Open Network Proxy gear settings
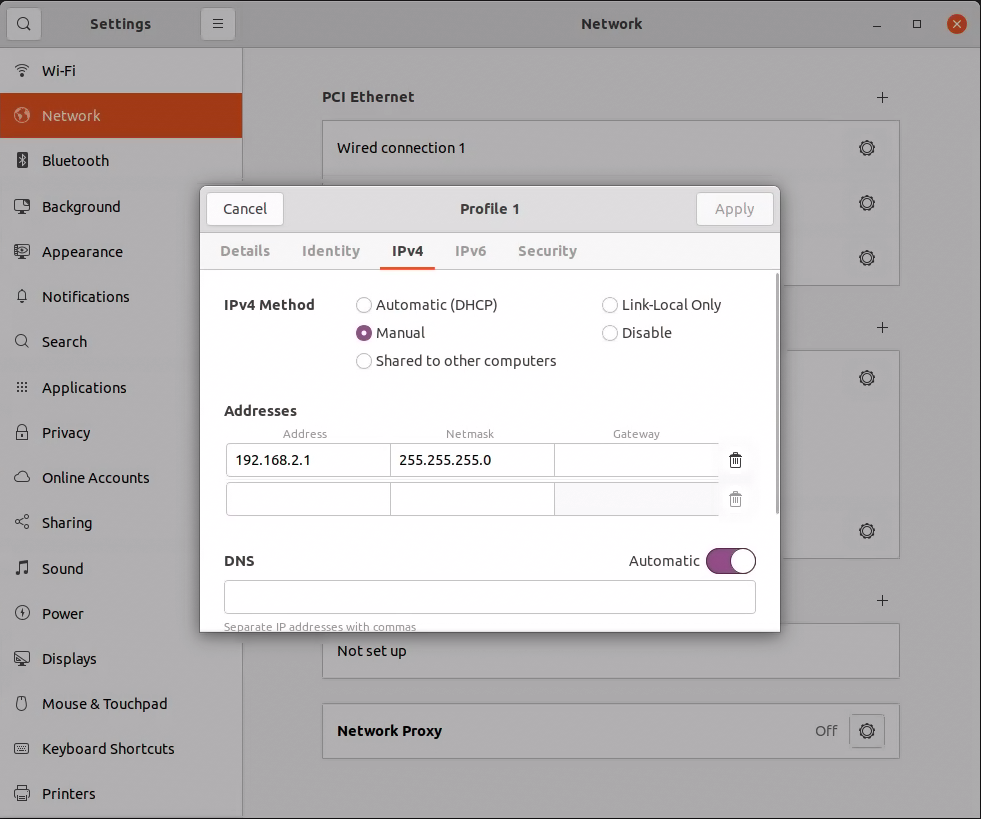Screen dimensions: 981x819 (867, 731)
